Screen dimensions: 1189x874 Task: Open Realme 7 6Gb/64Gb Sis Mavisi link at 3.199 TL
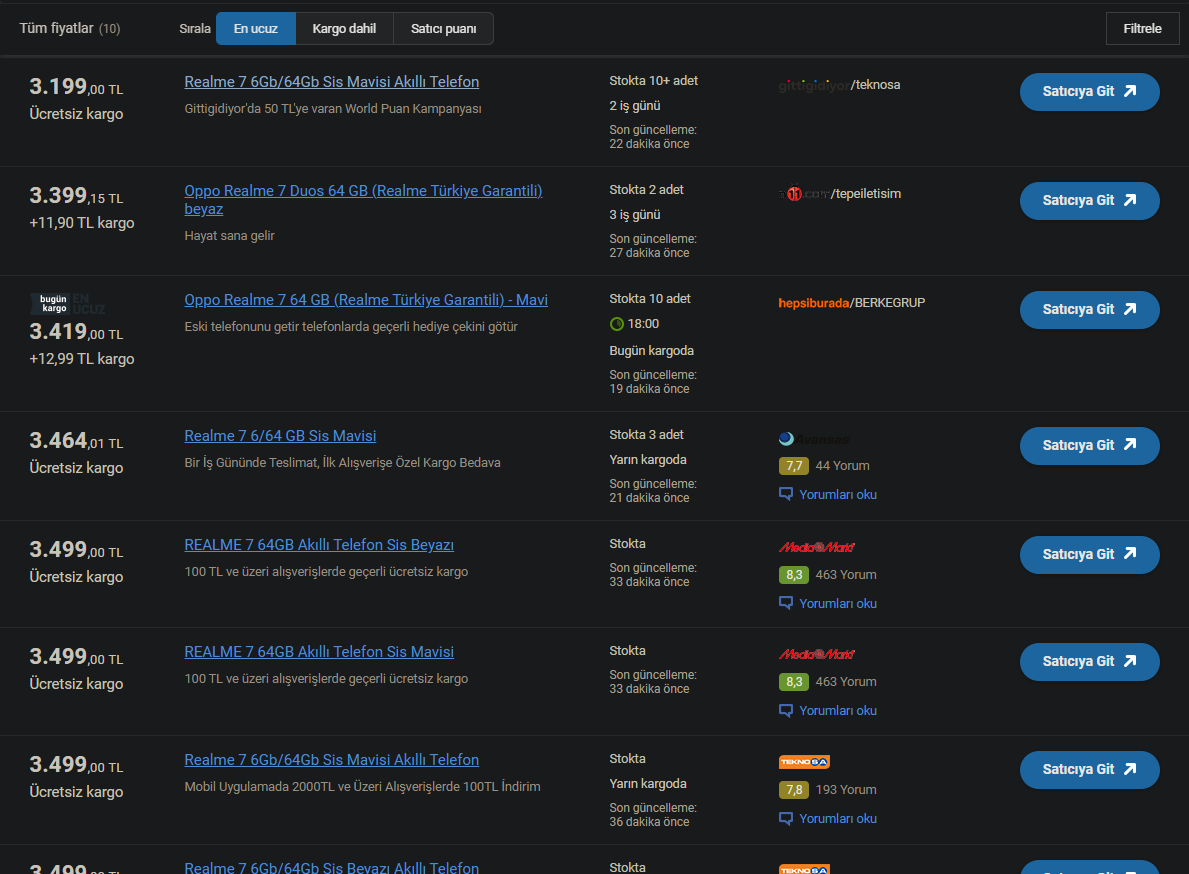click(331, 82)
